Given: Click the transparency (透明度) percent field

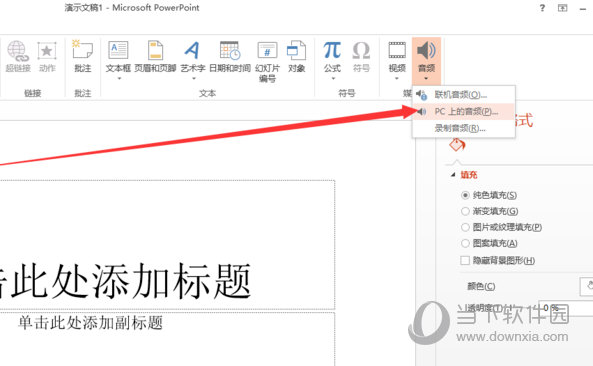Looking at the screenshot, I should 566,308.
